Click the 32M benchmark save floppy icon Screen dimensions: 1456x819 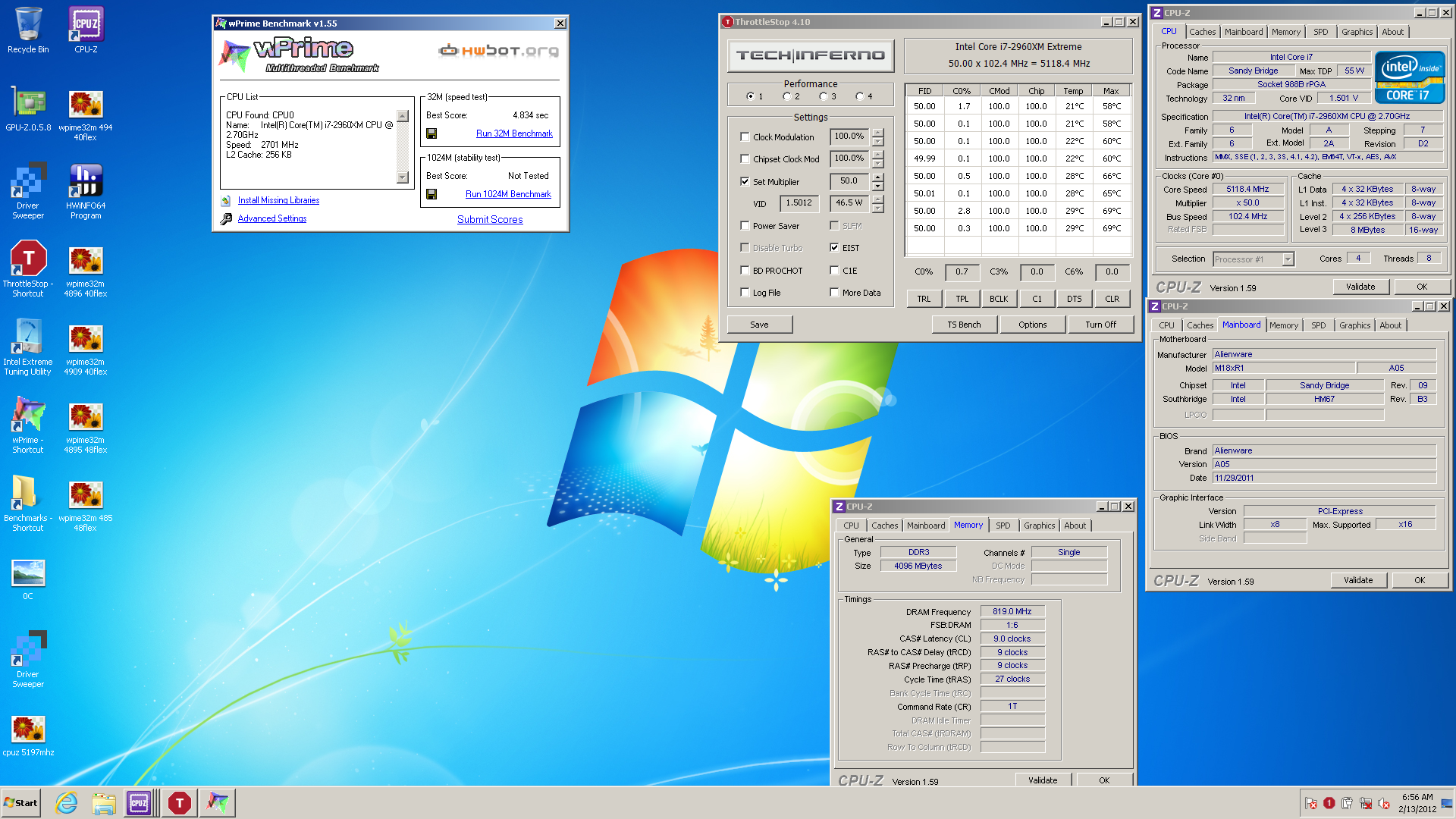431,133
